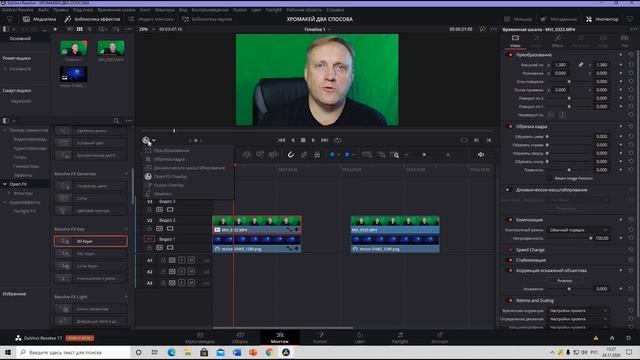Solo audio track A2 with S button
The image size is (640, 360).
coord(182,271)
